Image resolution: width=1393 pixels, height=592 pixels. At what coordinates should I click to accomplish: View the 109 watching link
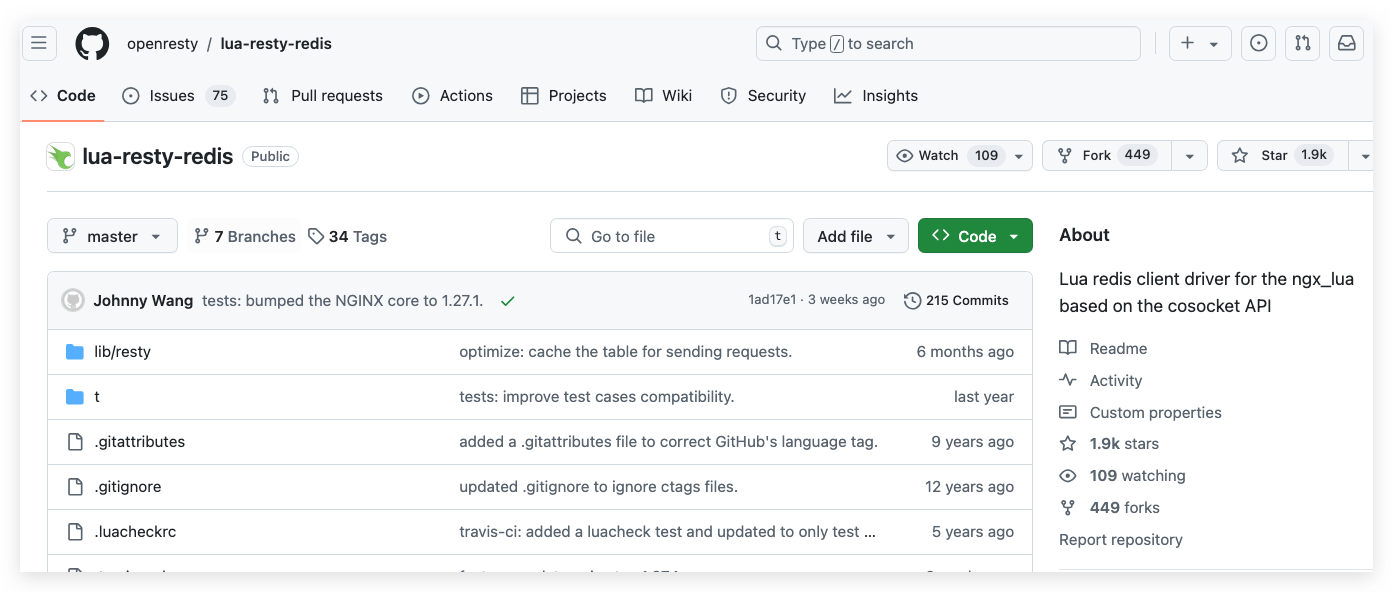click(1122, 476)
